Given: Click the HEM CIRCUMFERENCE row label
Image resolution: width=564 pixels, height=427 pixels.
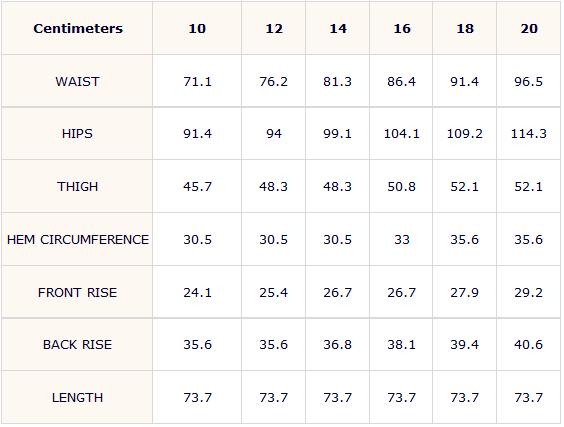Looking at the screenshot, I should click(78, 240).
